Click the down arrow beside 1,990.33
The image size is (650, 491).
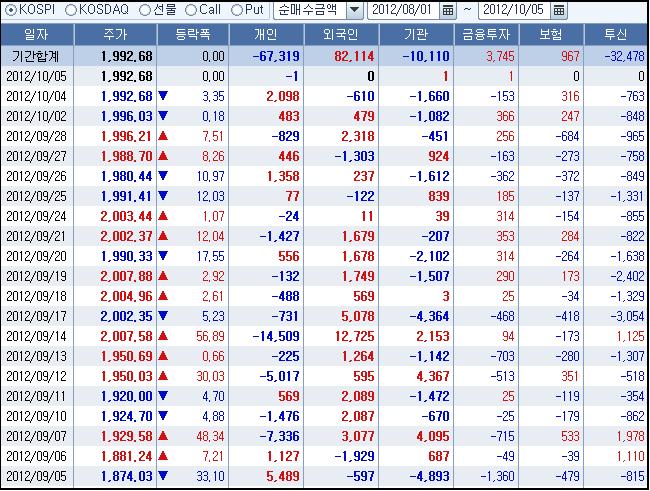pyautogui.click(x=163, y=256)
